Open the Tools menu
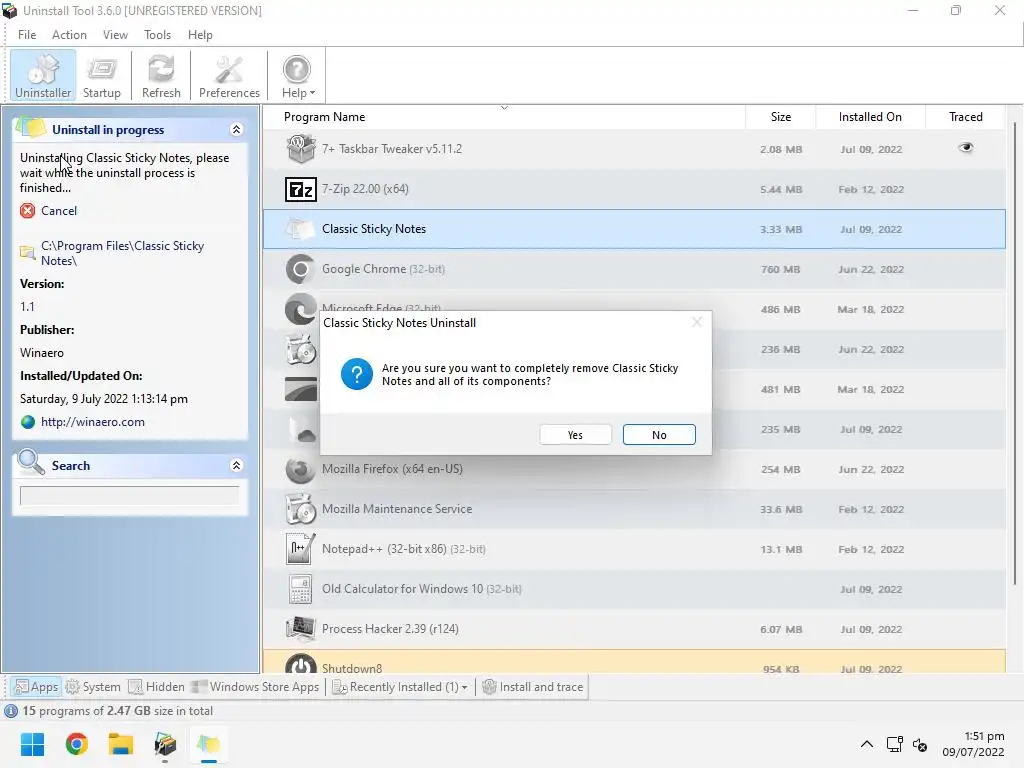1024x768 pixels. (x=157, y=35)
